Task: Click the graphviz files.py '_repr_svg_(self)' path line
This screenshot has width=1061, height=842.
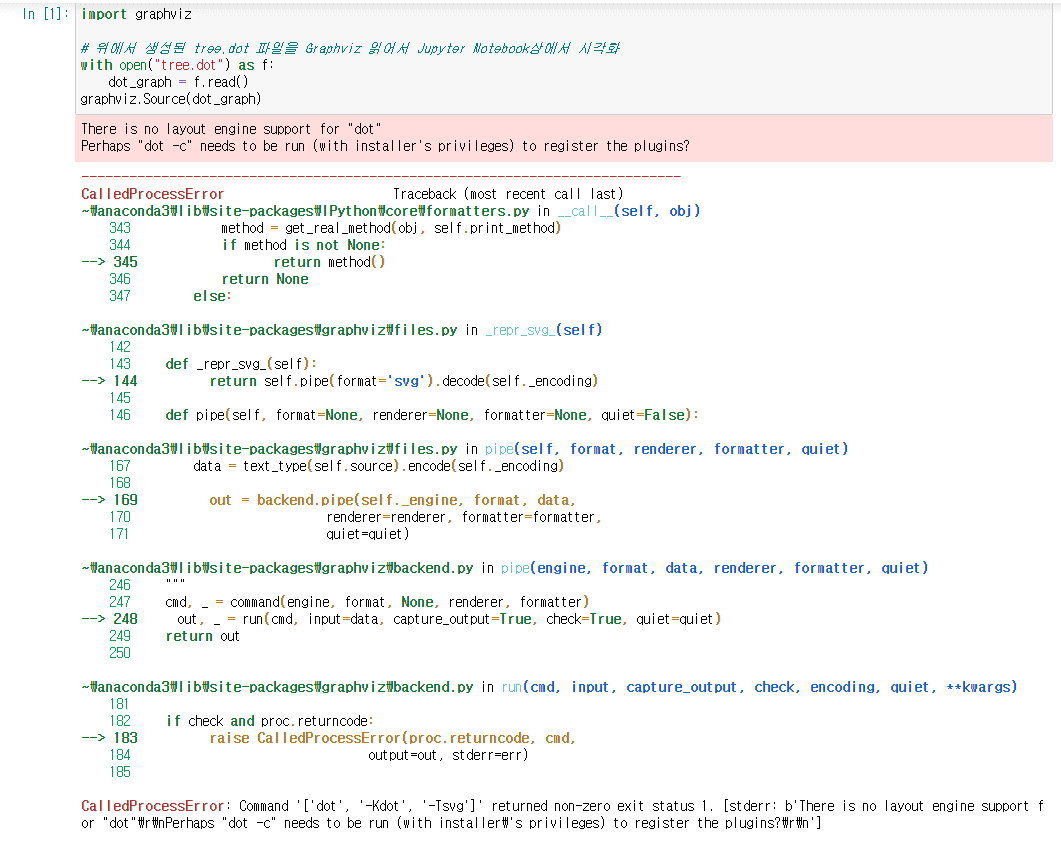Action: pyautogui.click(x=342, y=330)
